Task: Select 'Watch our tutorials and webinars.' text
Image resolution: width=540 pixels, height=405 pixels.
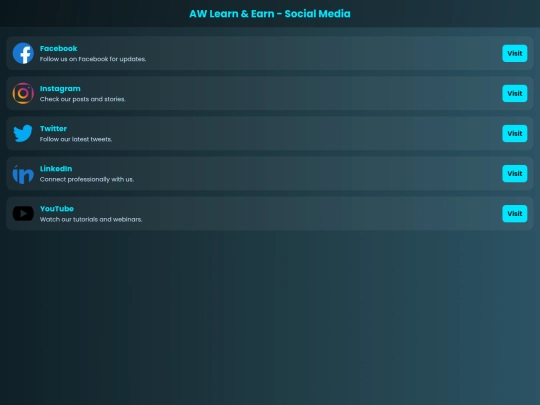Action: (91, 219)
